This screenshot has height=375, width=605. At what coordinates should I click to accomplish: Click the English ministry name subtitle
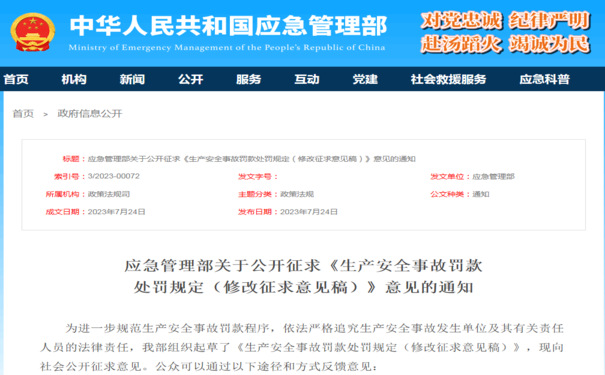tap(227, 47)
